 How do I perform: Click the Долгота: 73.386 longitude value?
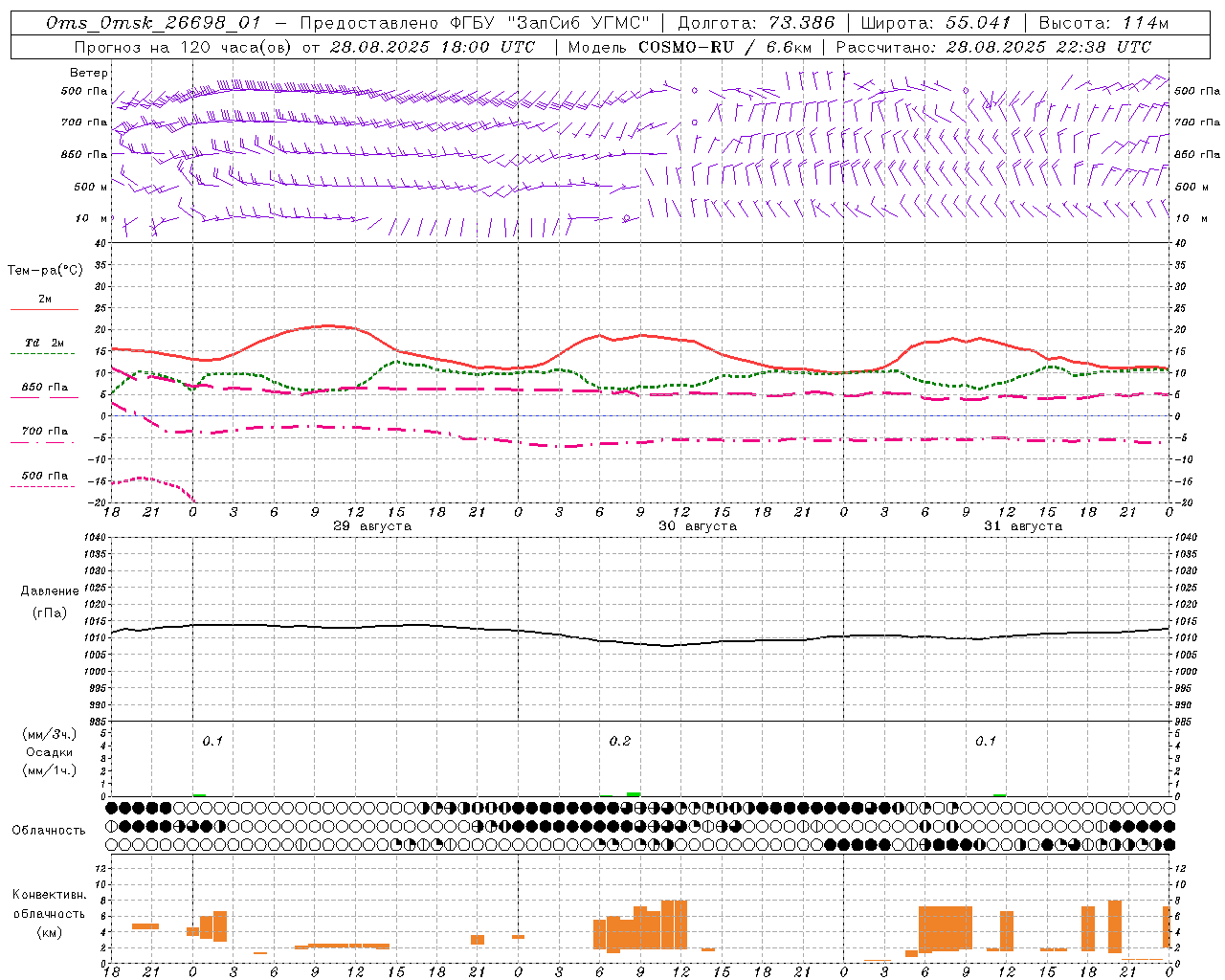756,23
